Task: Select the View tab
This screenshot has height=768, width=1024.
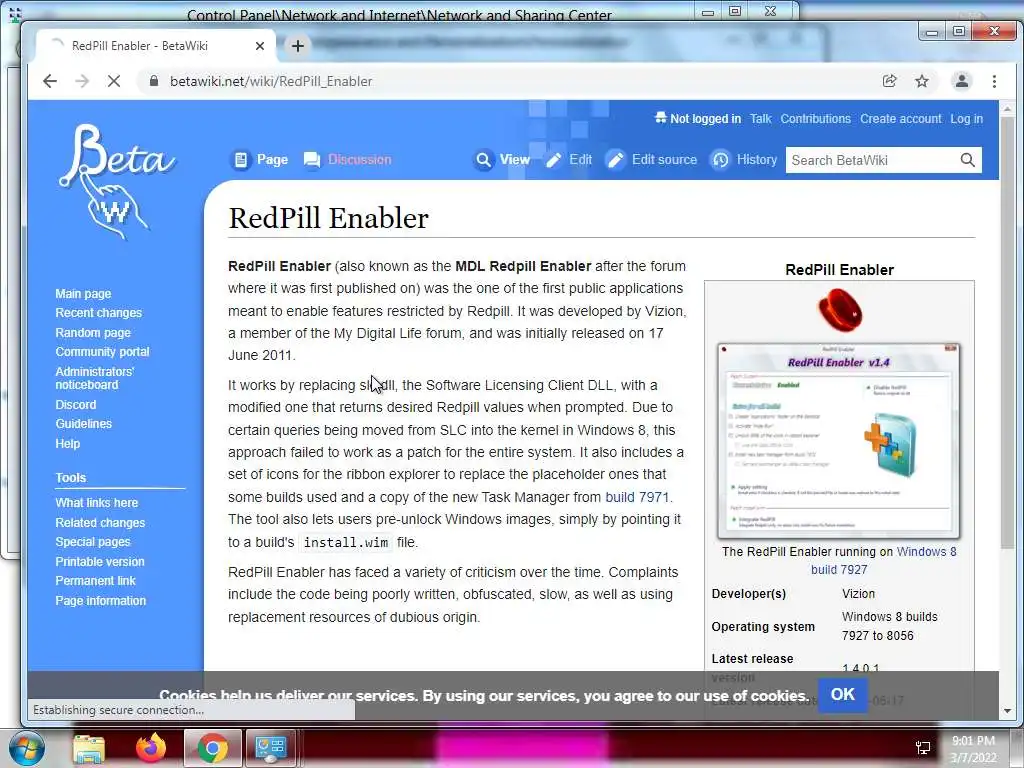Action: click(x=502, y=159)
